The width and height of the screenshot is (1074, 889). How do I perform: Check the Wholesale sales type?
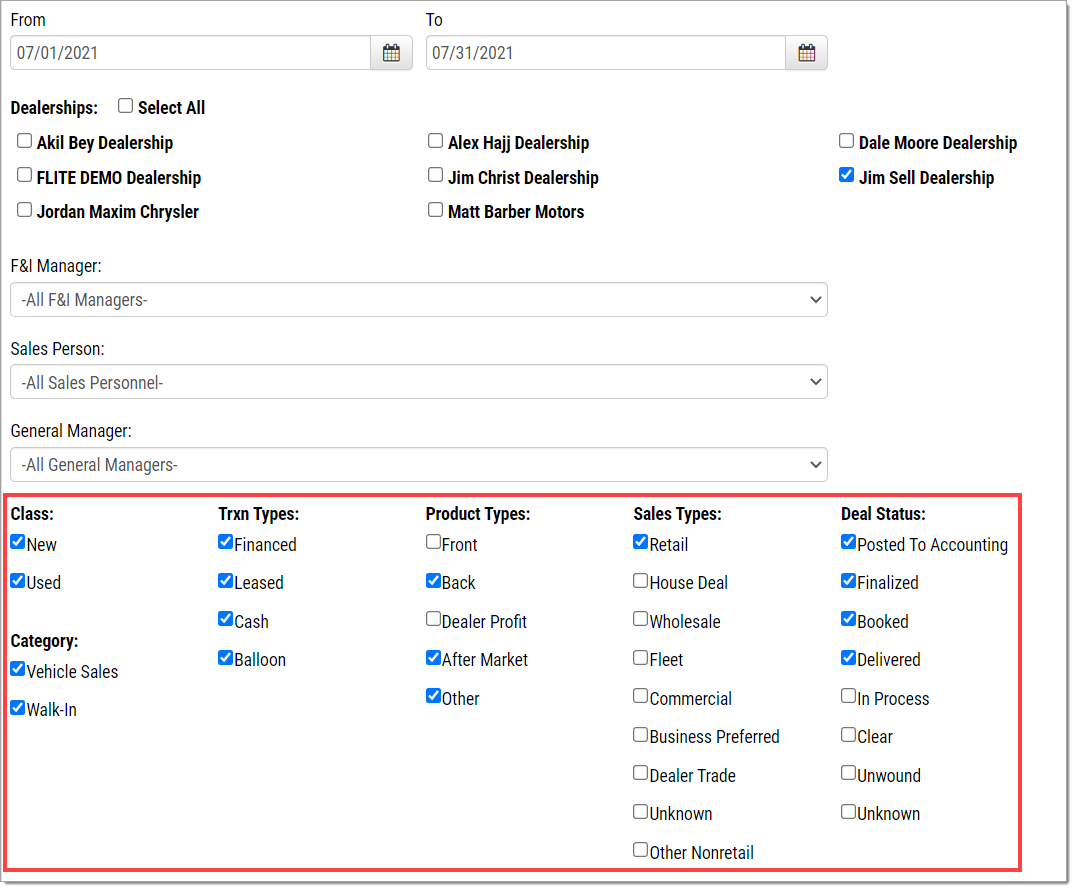[x=640, y=619]
